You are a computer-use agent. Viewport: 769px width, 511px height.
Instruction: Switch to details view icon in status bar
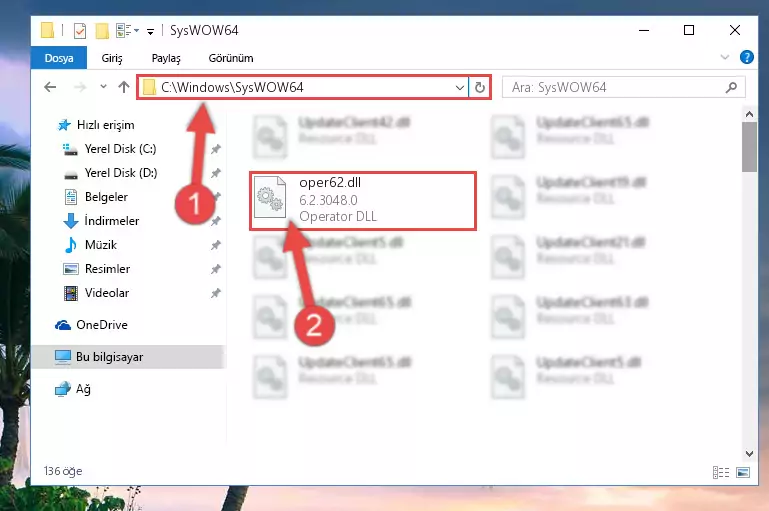pyautogui.click(x=720, y=472)
